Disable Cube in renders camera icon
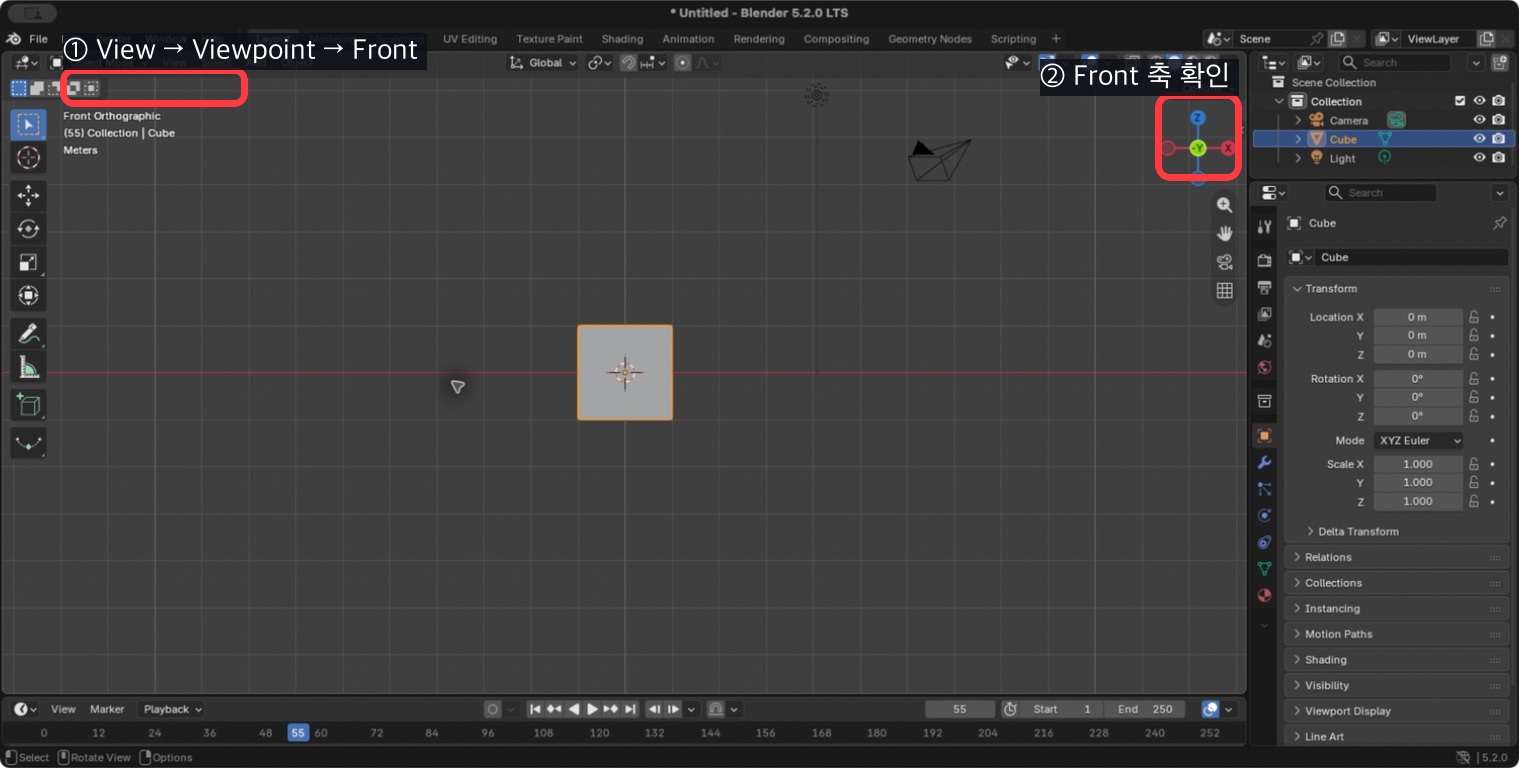The width and height of the screenshot is (1519, 768). (x=1498, y=139)
